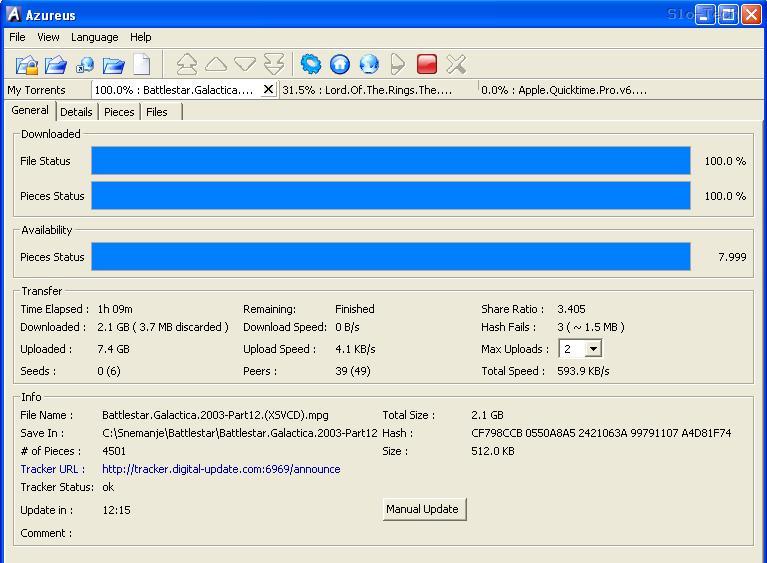Click the Tracker URL label

[53, 469]
